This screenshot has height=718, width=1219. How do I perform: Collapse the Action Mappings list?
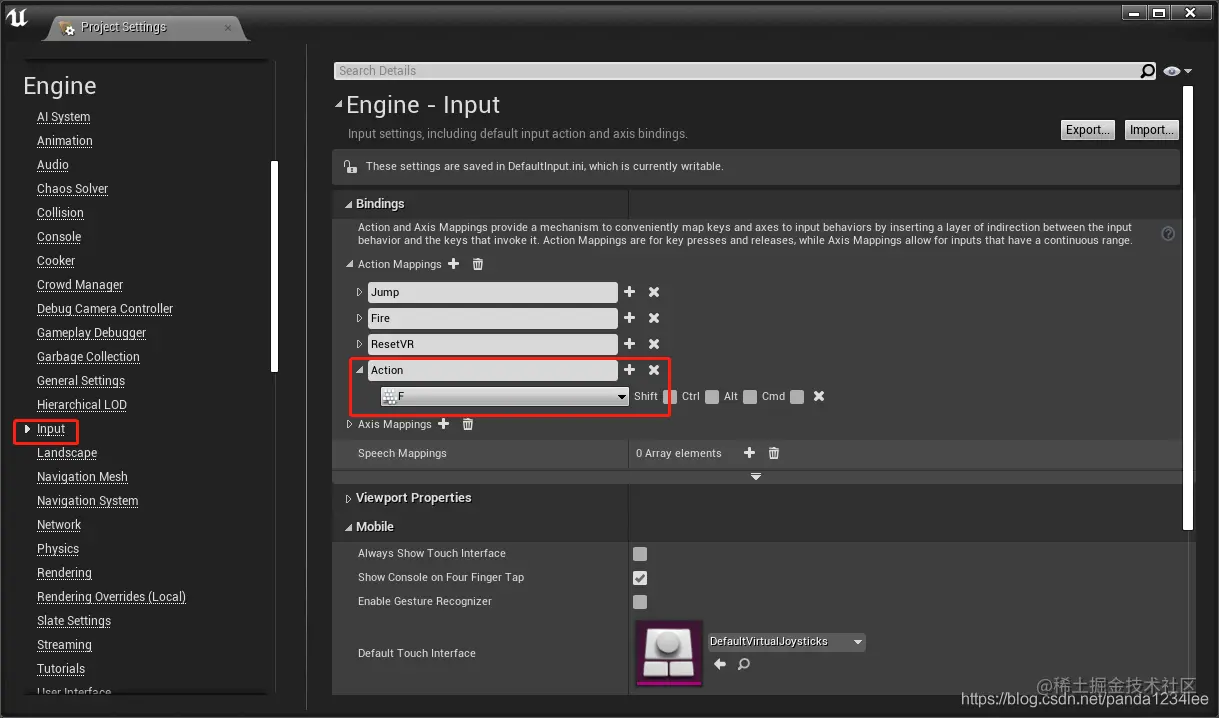tap(349, 265)
